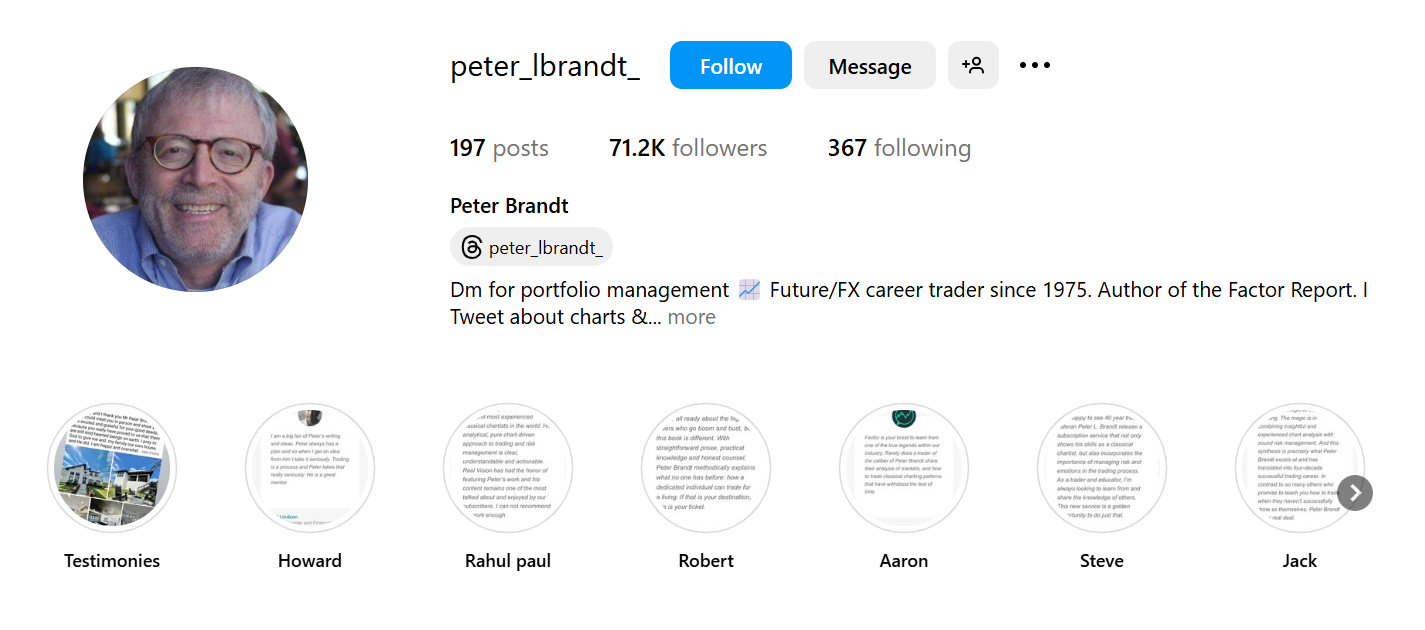This screenshot has width=1425, height=630.
Task: Open the Rahul paul story highlight
Action: click(507, 467)
